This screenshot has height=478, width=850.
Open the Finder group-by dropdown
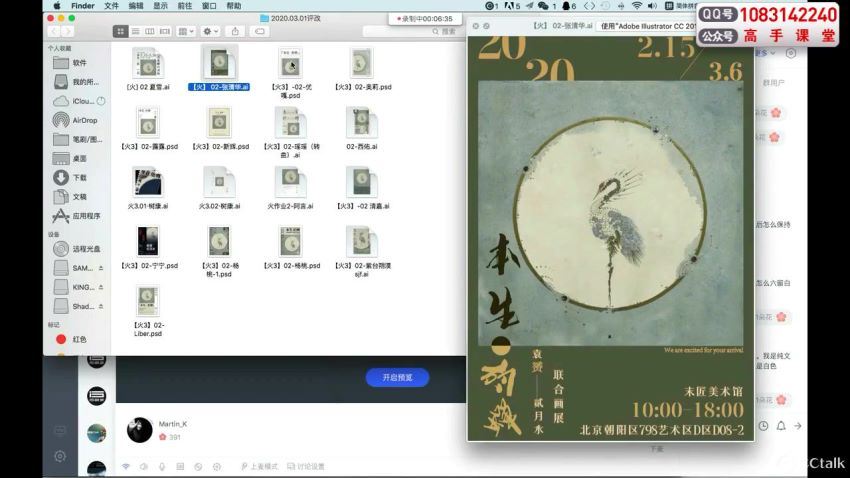point(186,31)
